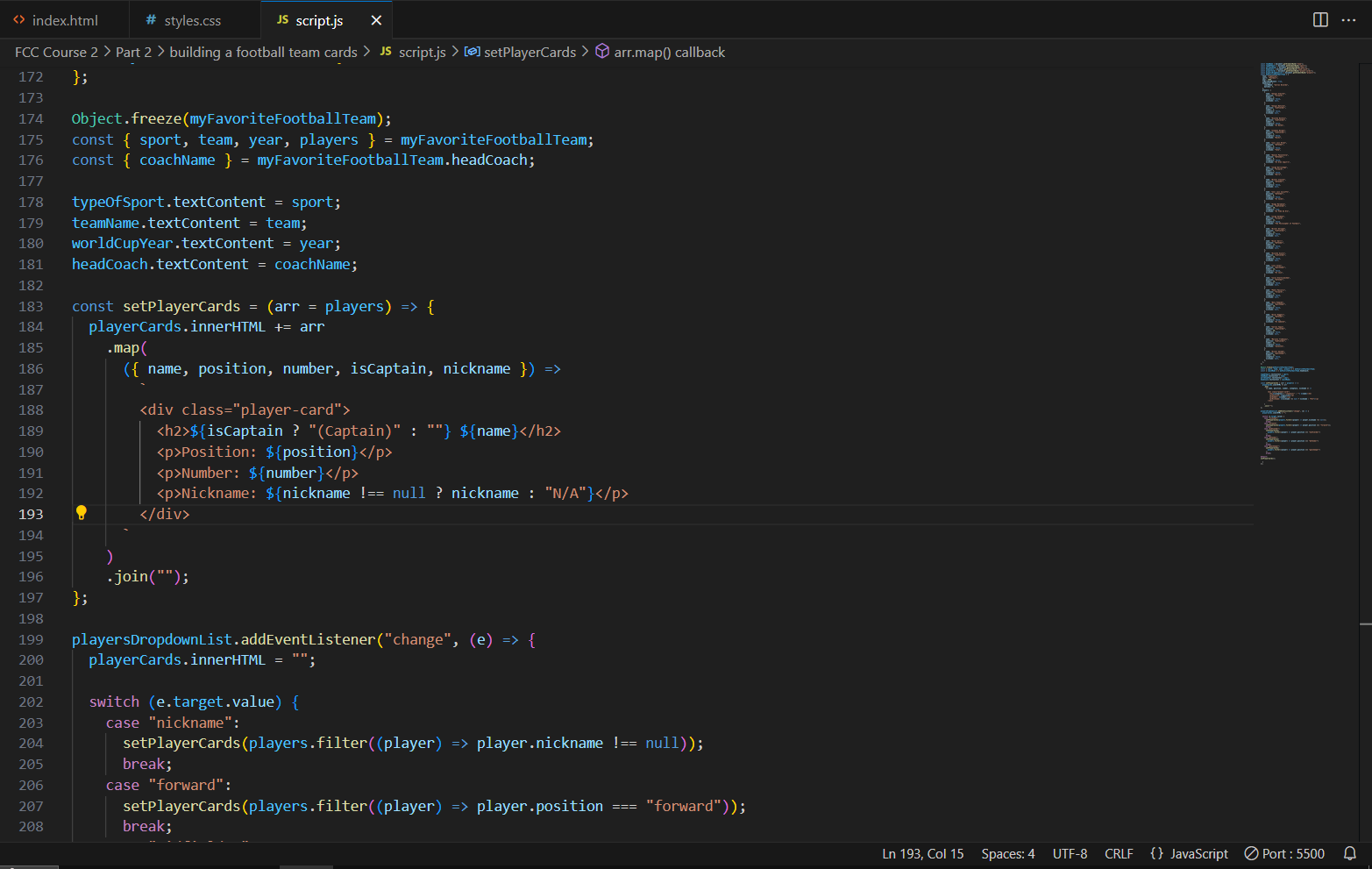
Task: Click the CSS hash icon on styles.css tab
Action: [151, 20]
